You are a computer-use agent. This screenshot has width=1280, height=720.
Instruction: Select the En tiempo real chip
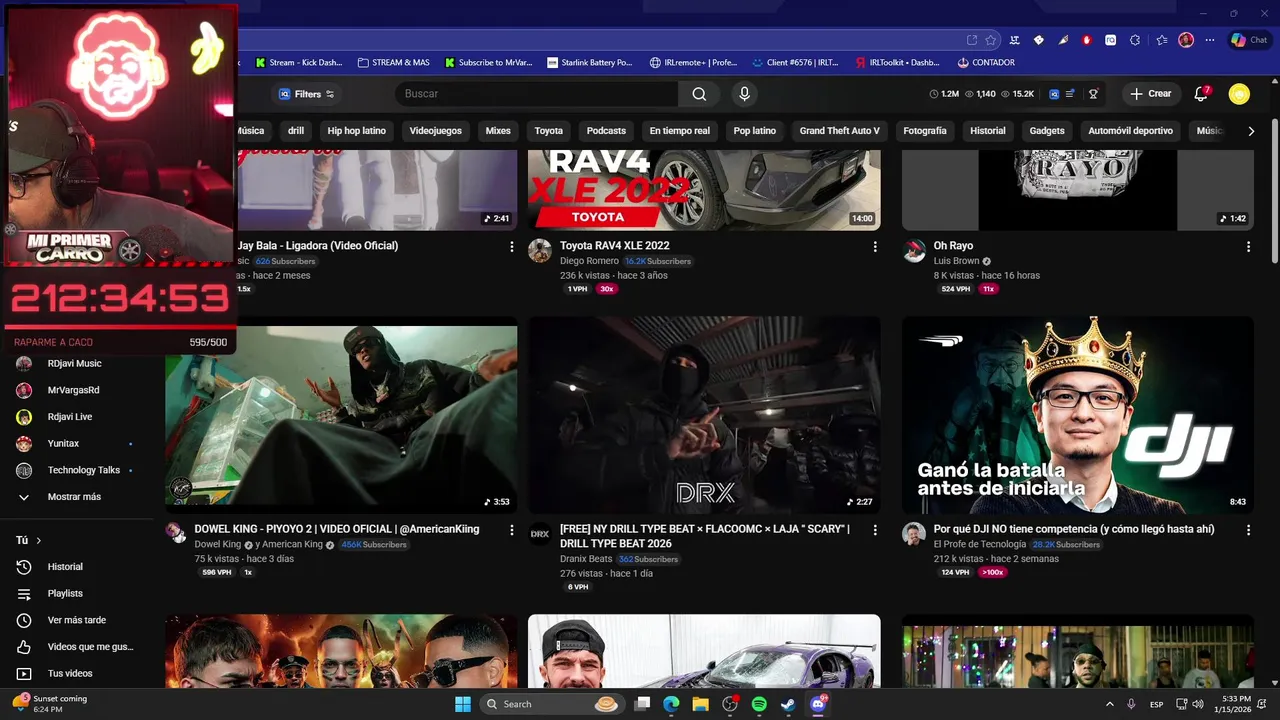[680, 131]
